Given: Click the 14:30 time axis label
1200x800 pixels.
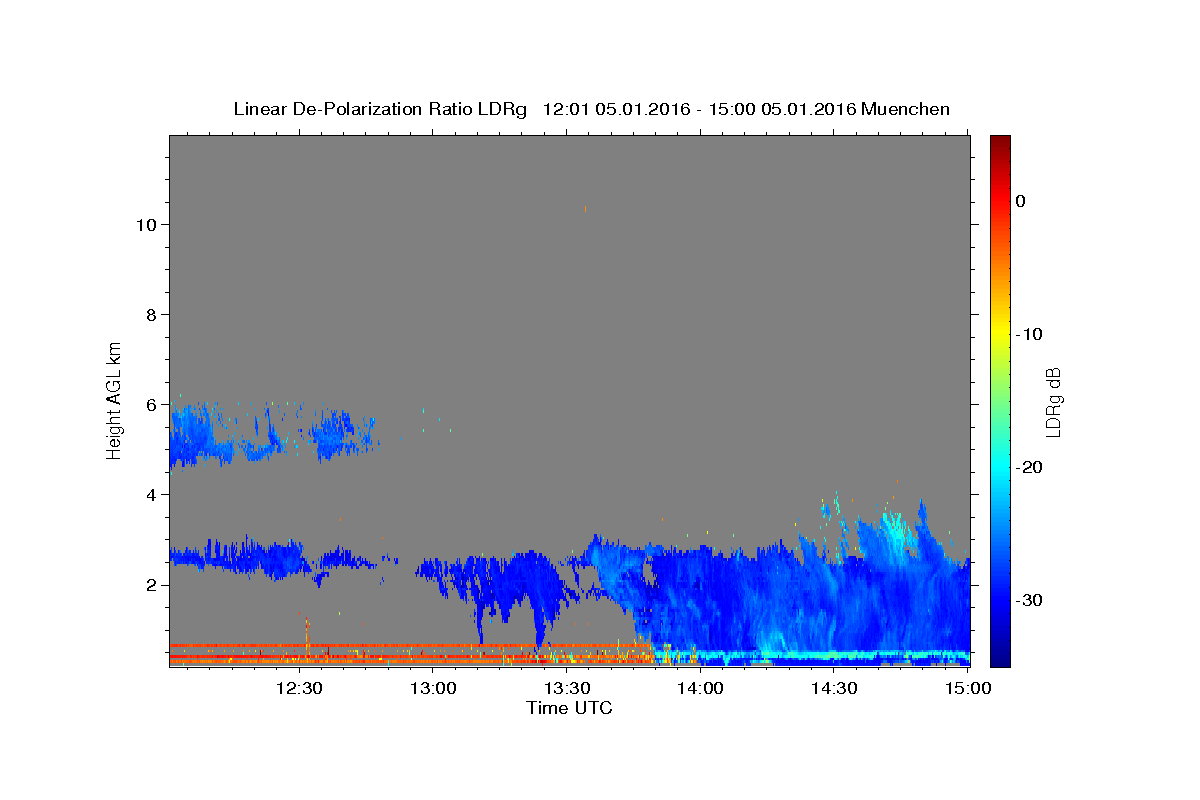Looking at the screenshot, I should (835, 688).
